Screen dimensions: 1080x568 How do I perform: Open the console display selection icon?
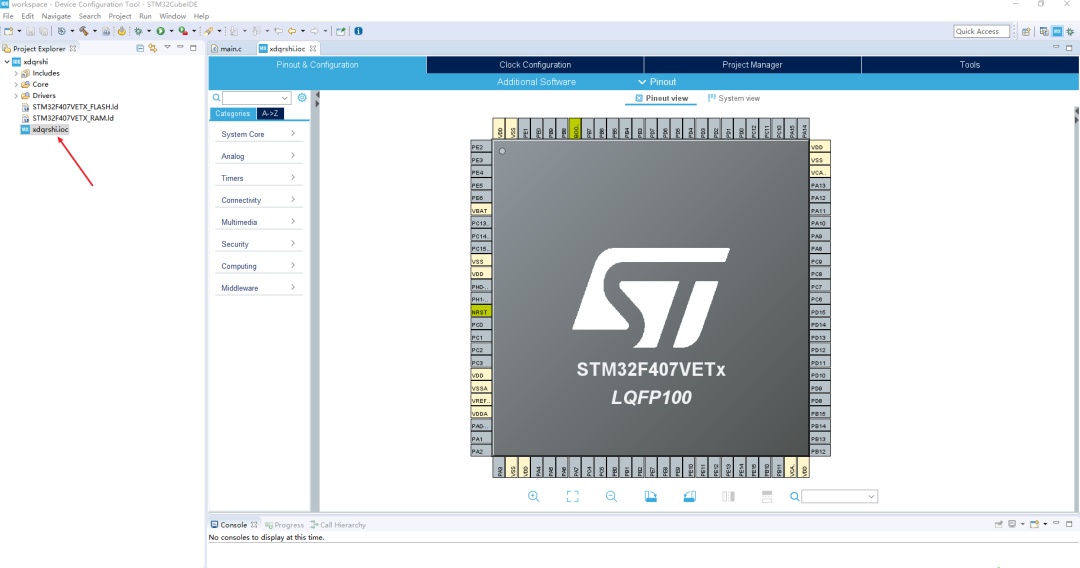[x=1012, y=525]
